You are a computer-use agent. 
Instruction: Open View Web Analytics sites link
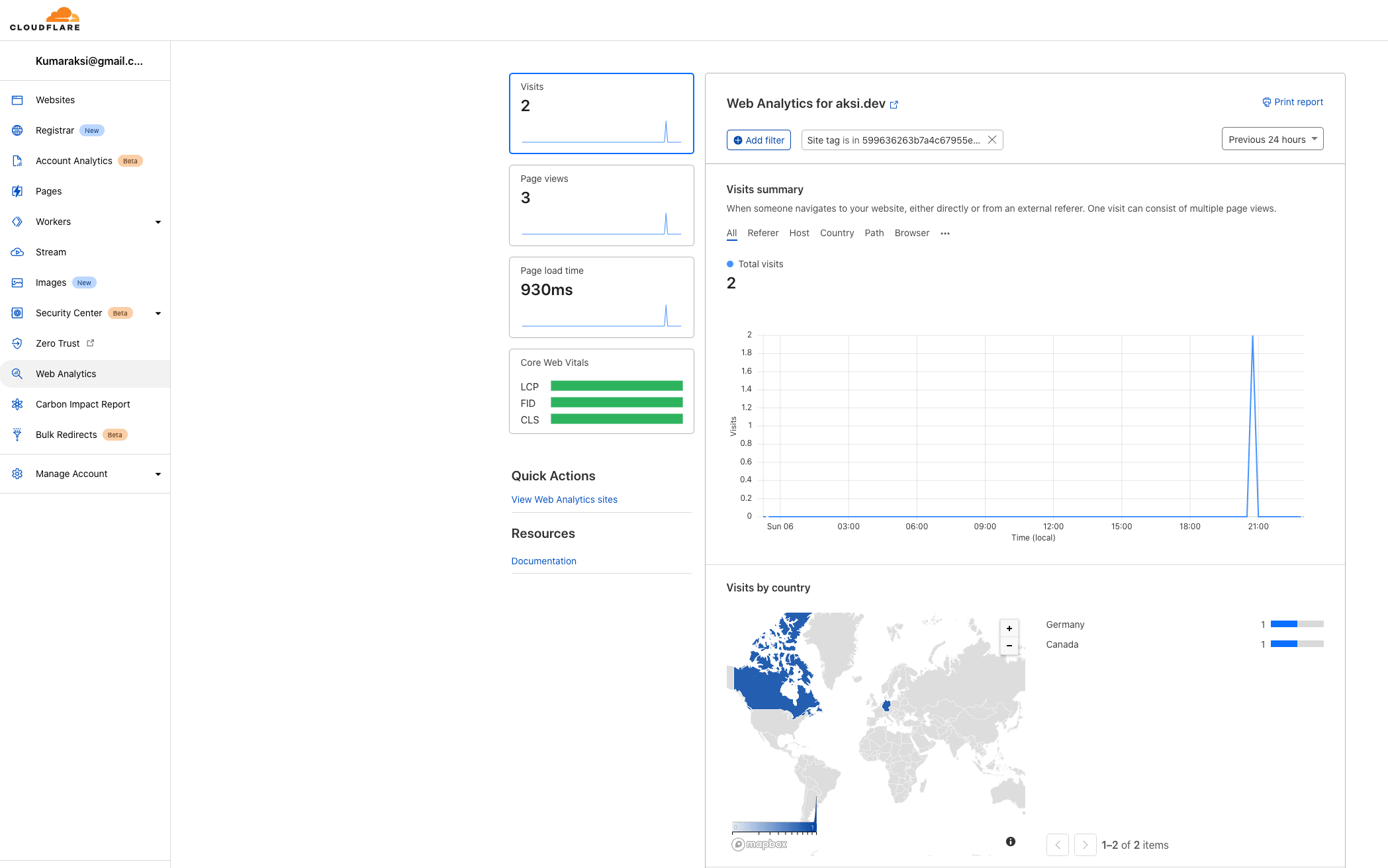click(564, 499)
